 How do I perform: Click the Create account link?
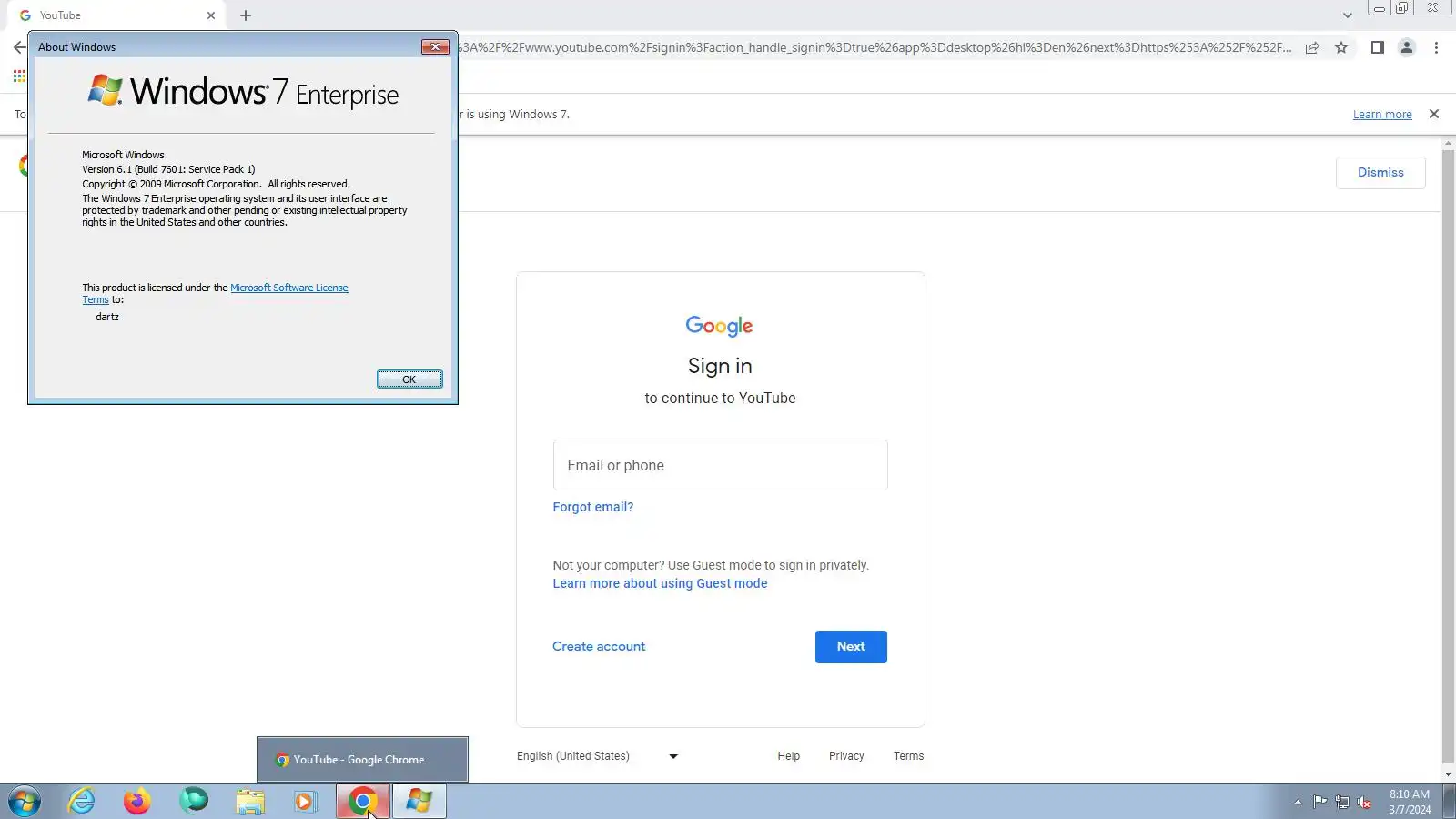pyautogui.click(x=599, y=646)
